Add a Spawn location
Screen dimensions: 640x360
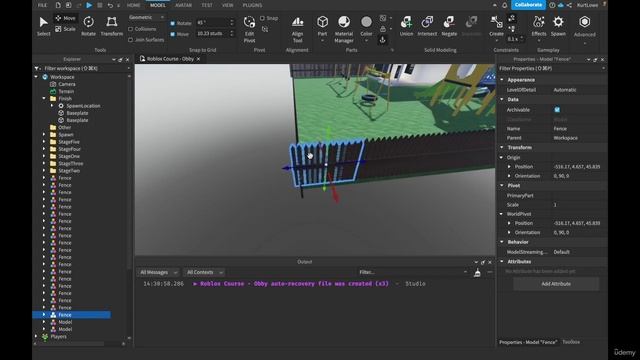click(x=558, y=26)
